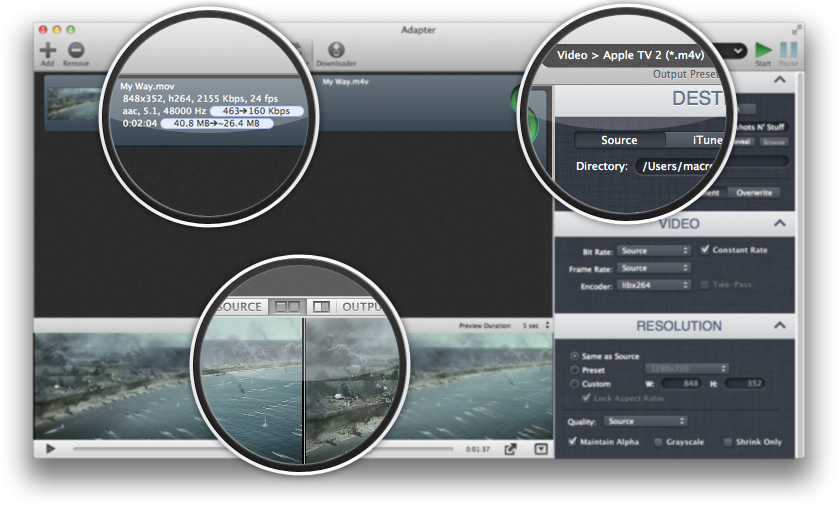This screenshot has width=838, height=507.
Task: Open the Encoder libx264 dropdown
Action: (x=654, y=285)
